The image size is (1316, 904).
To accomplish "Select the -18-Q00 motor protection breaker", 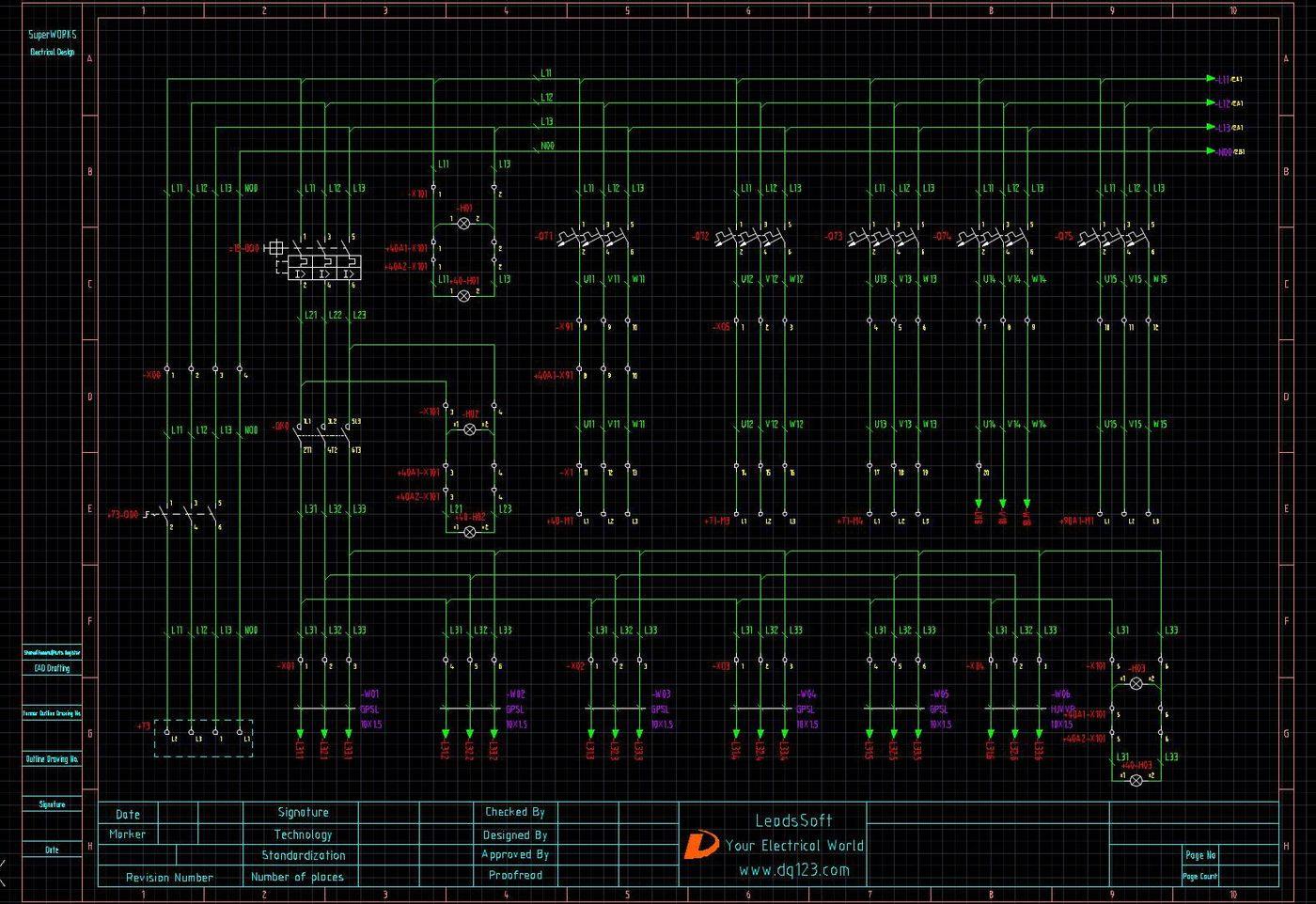I will point(316,260).
